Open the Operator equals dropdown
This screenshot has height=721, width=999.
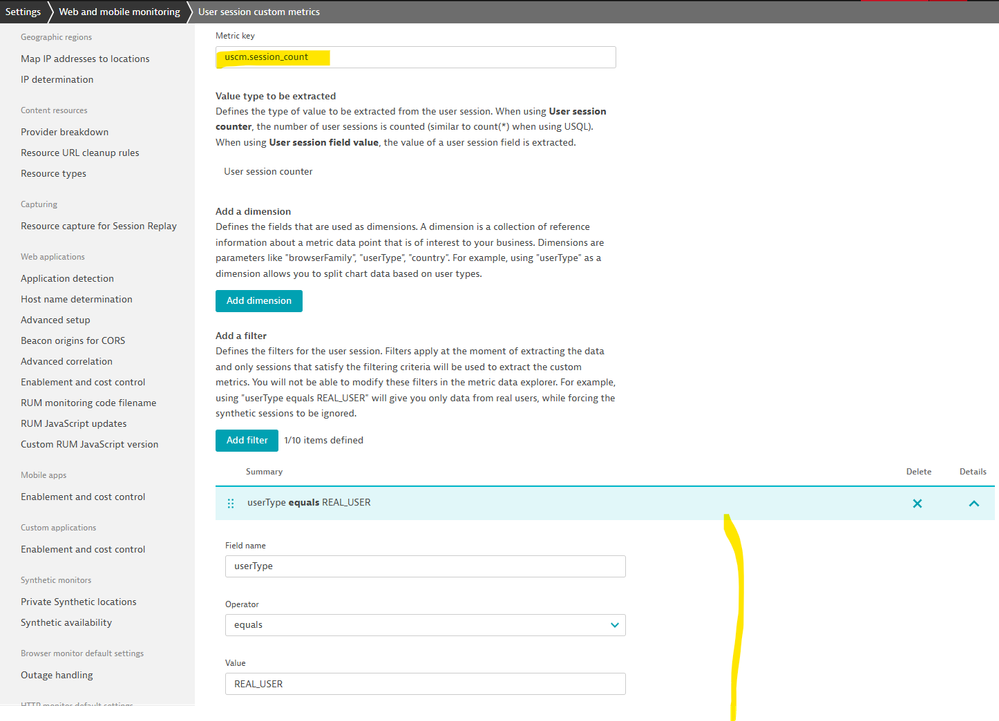click(x=425, y=625)
